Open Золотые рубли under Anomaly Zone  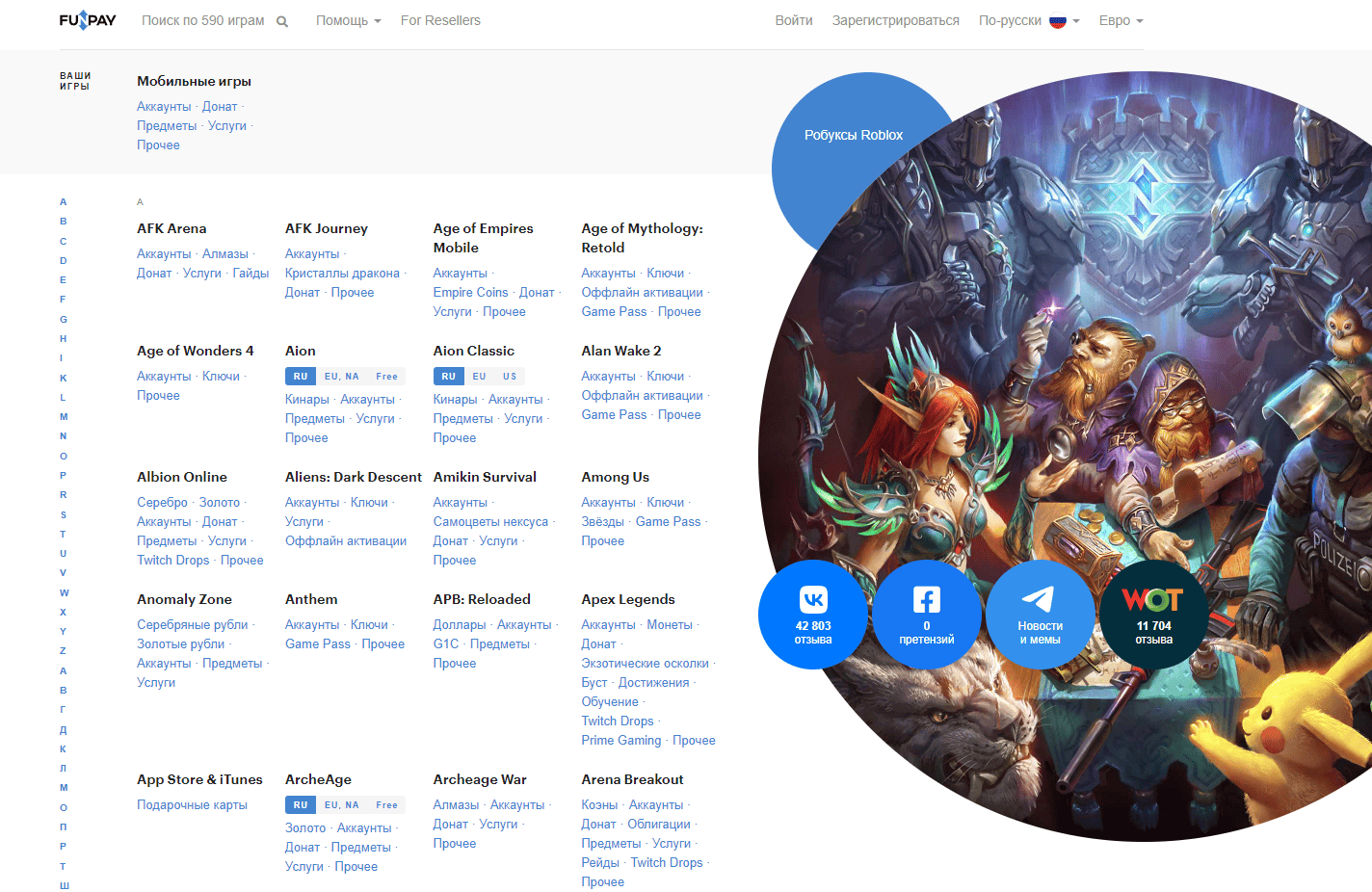pos(181,644)
